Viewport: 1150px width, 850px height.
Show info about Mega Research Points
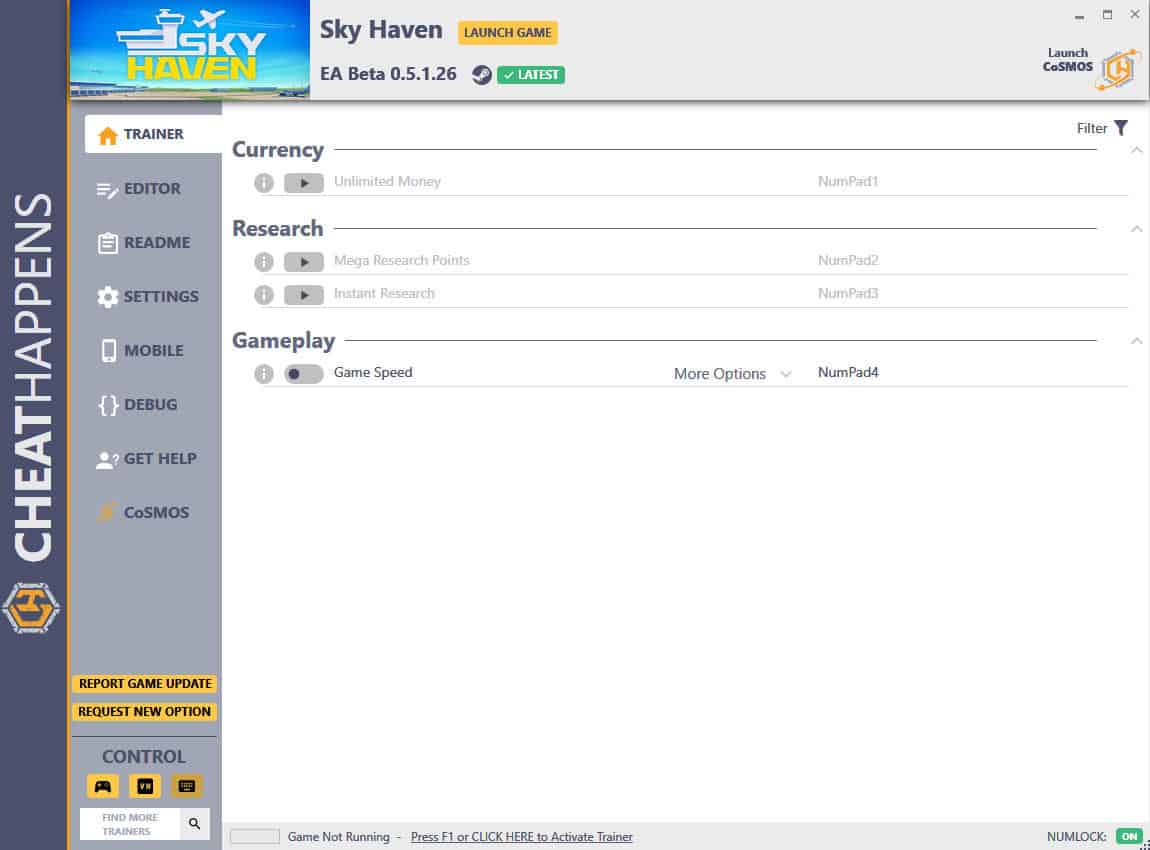click(x=264, y=261)
